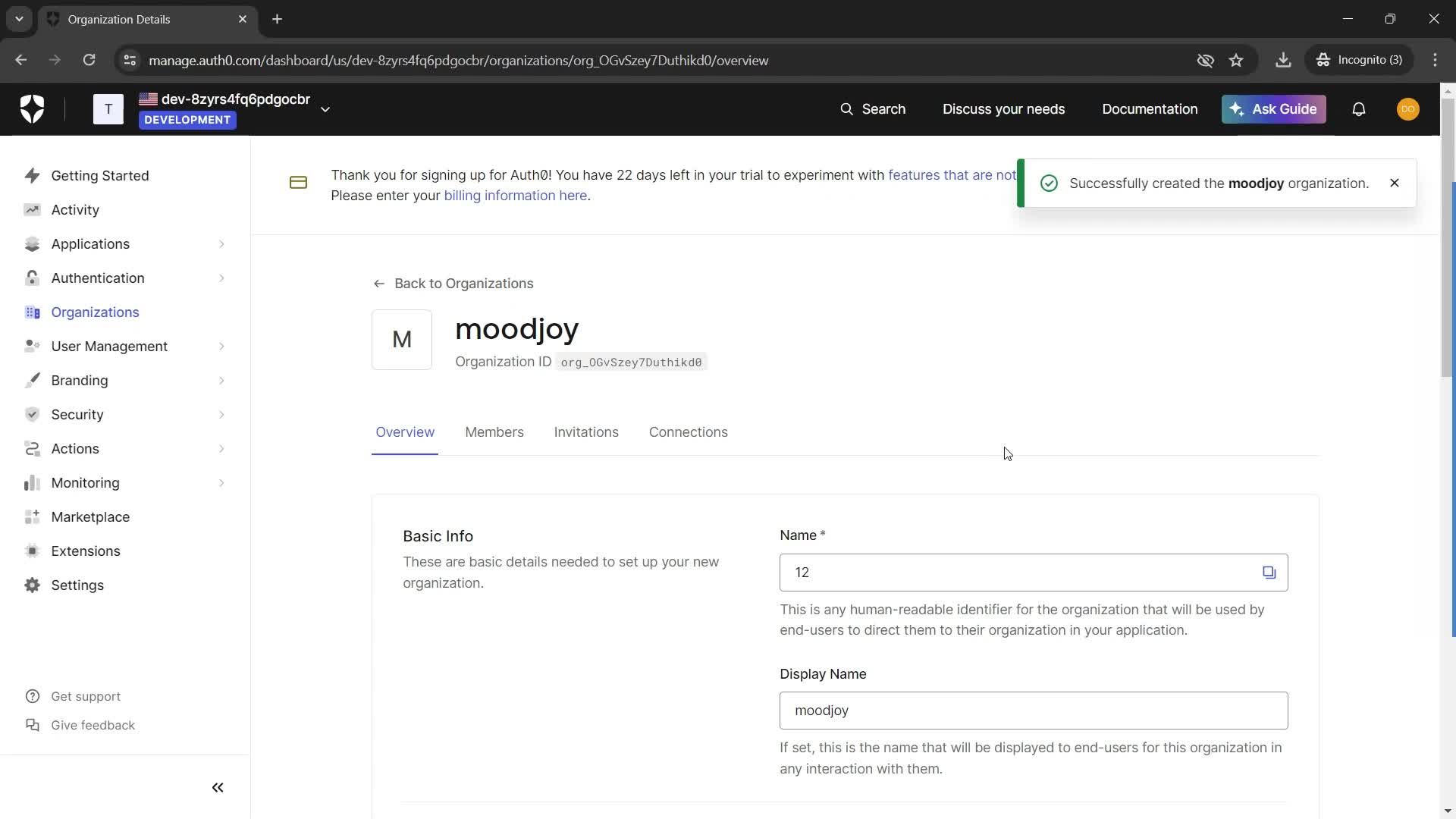Click the Marketplace icon
1456x819 pixels.
[32, 516]
